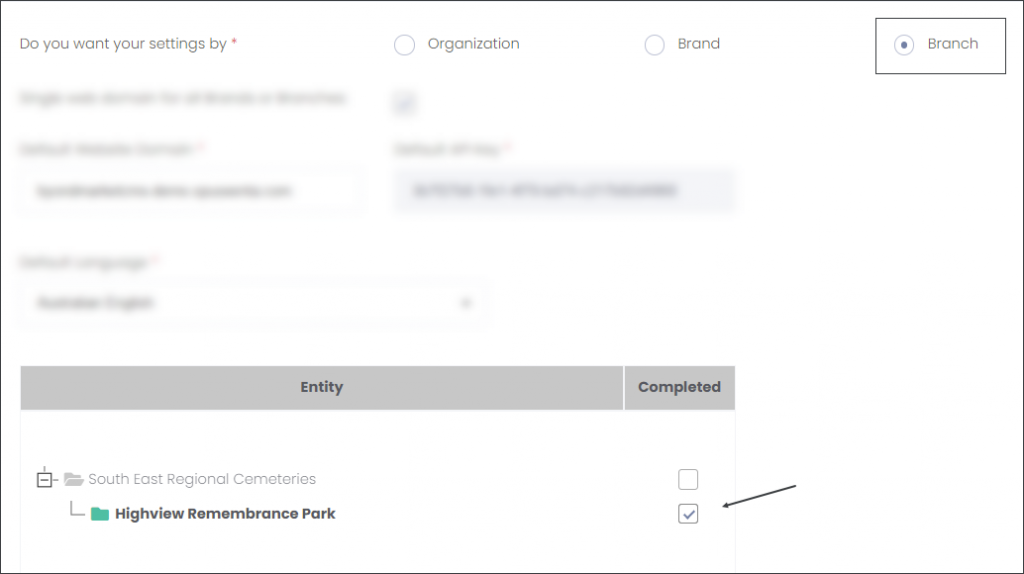Collapse the South East Regional Cemeteries tree node
1024x574 pixels.
[x=44, y=480]
